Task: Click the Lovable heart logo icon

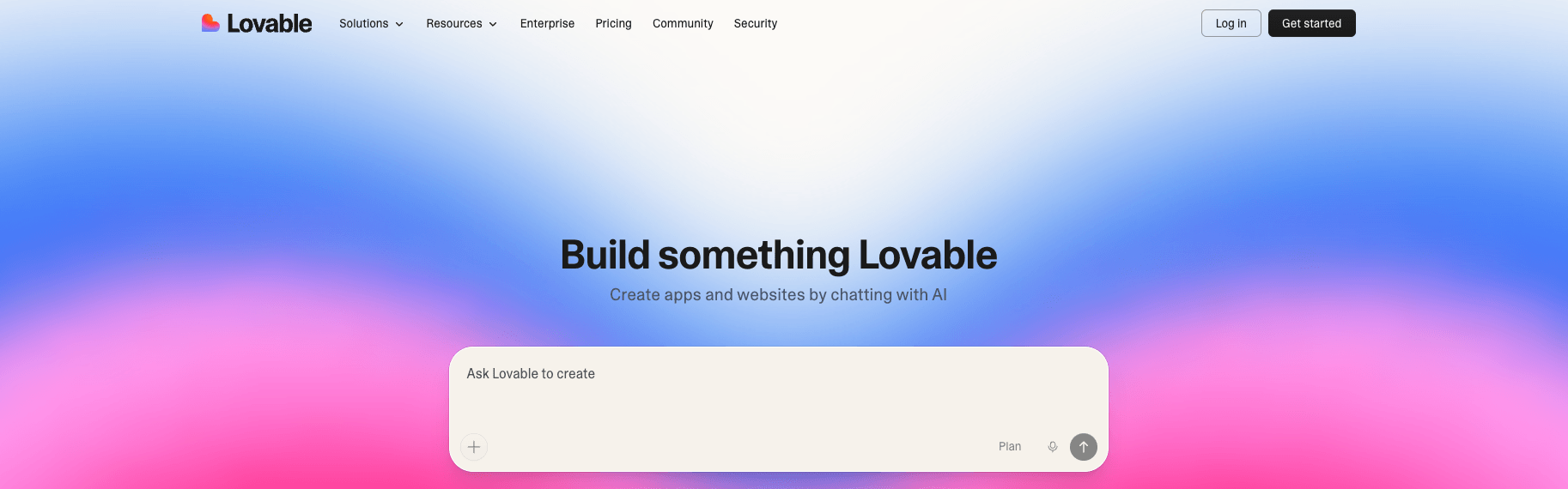Action: [210, 23]
